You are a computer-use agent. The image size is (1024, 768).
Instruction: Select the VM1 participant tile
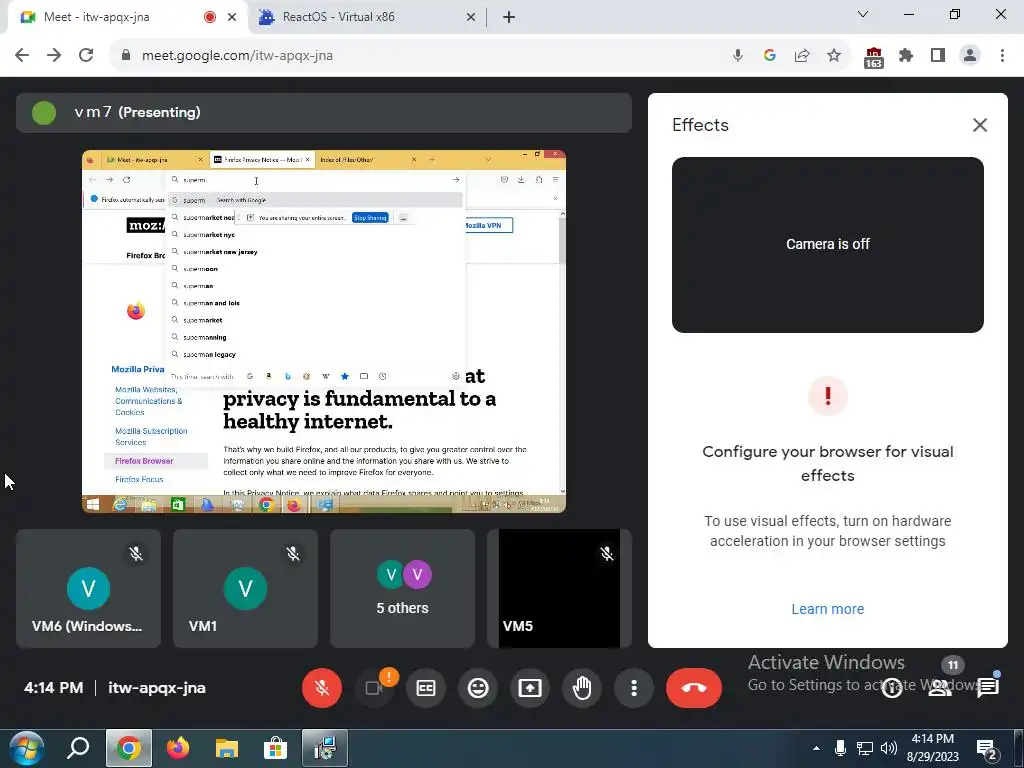click(245, 588)
